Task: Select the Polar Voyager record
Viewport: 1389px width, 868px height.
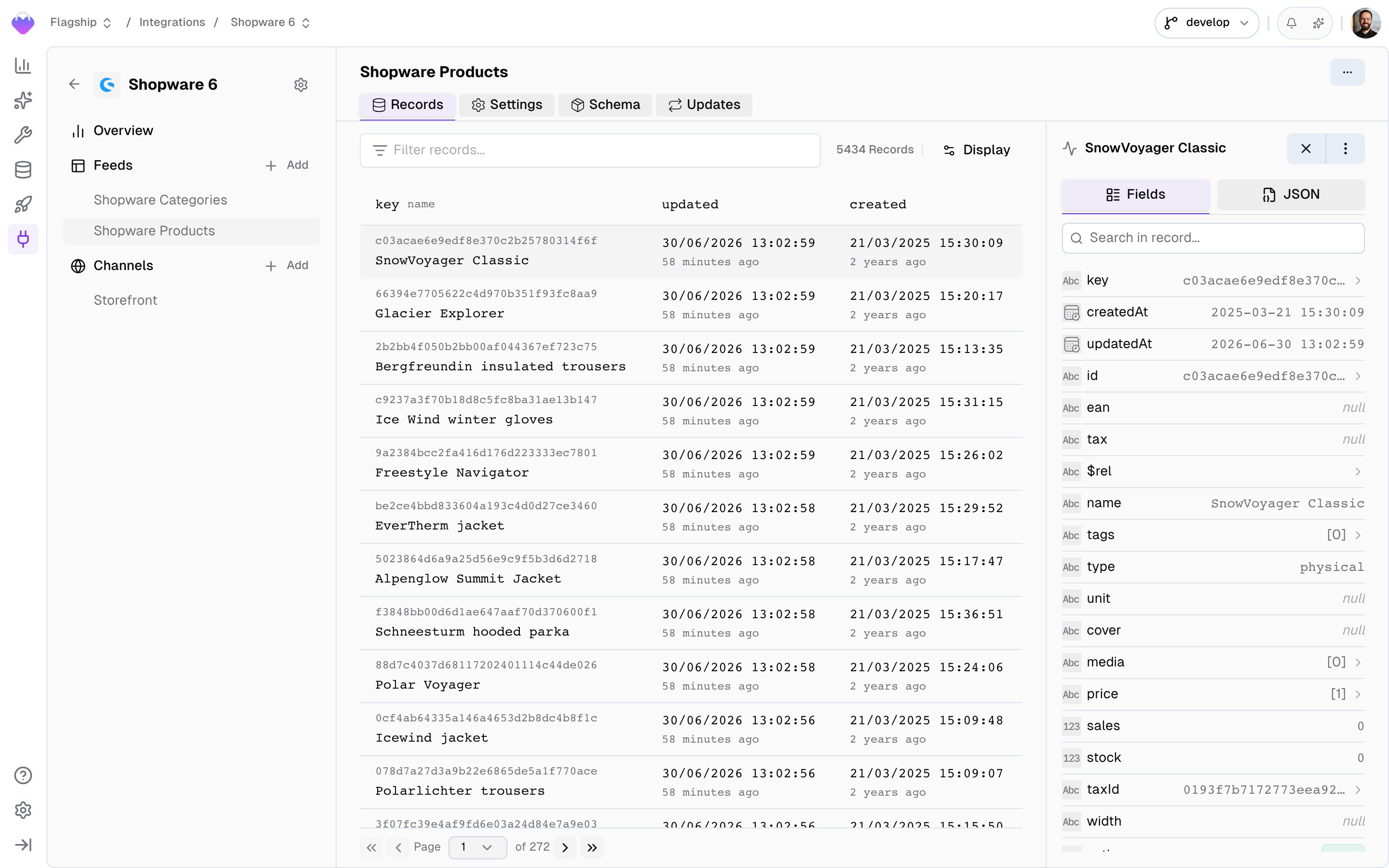Action: (x=691, y=676)
